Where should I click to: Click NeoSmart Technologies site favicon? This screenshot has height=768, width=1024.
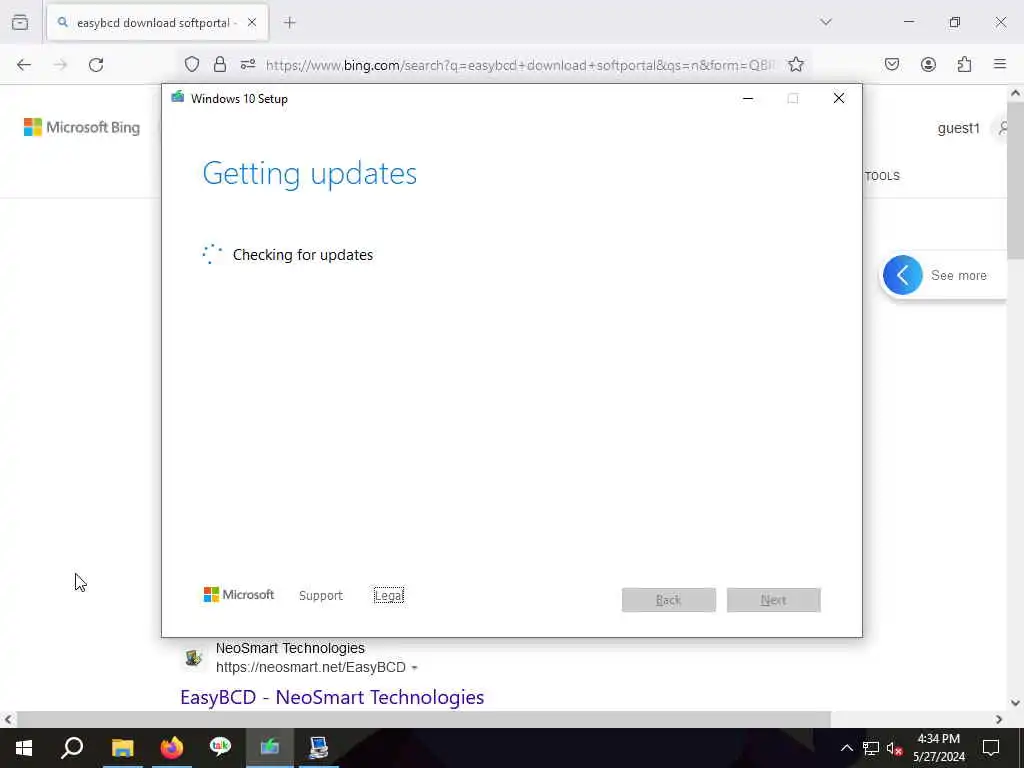point(193,658)
